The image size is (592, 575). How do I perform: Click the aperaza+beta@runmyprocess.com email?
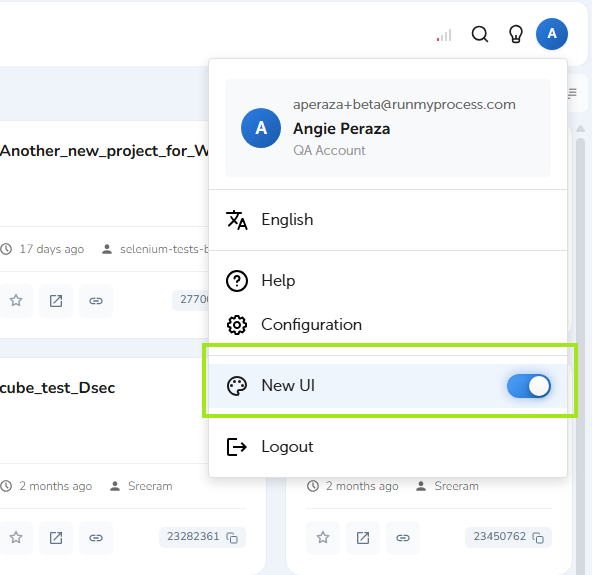tap(404, 105)
